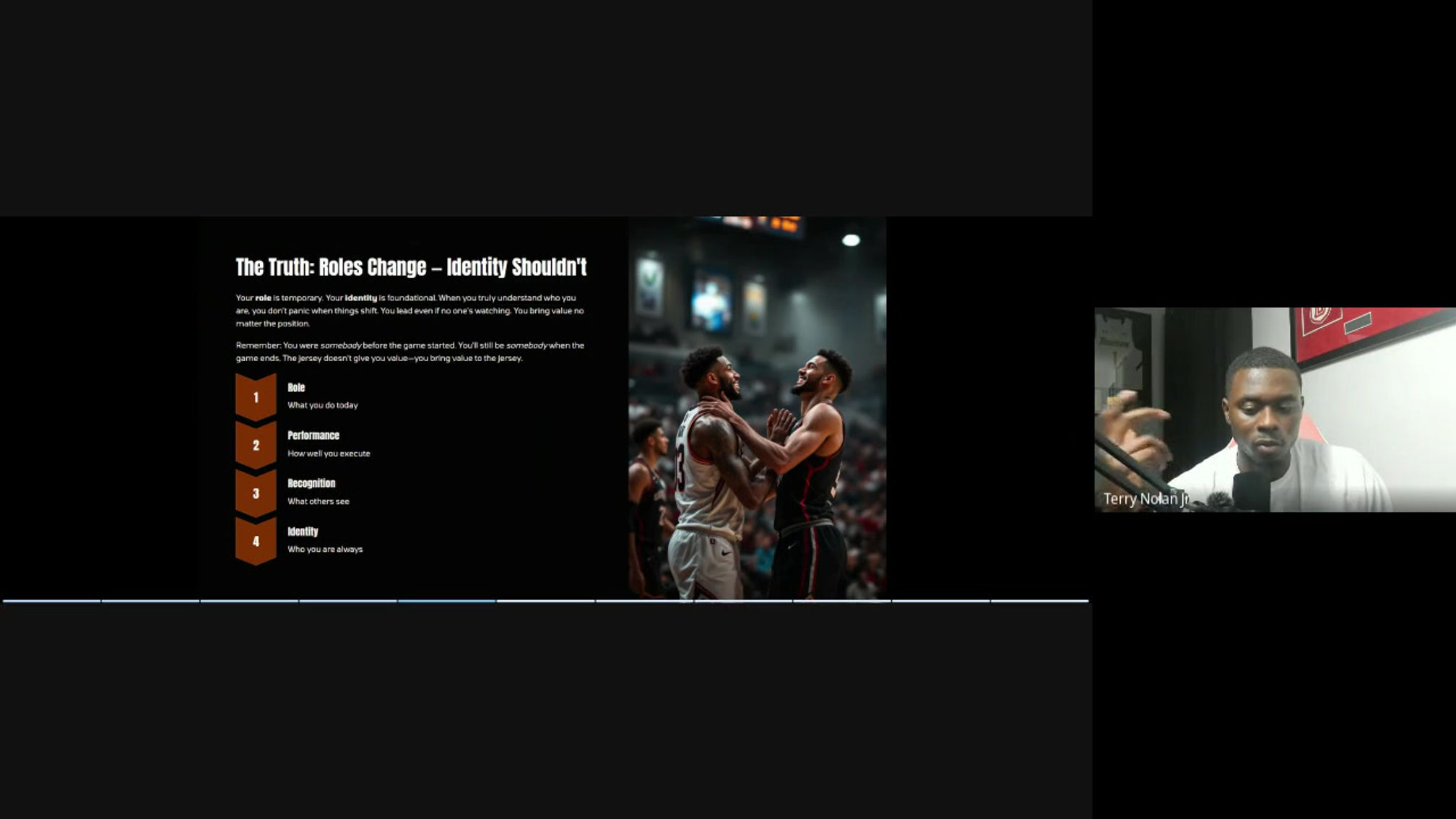Click the paragraph starting "Remember: You were somebody"
Image resolution: width=1456 pixels, height=819 pixels.
pos(410,352)
